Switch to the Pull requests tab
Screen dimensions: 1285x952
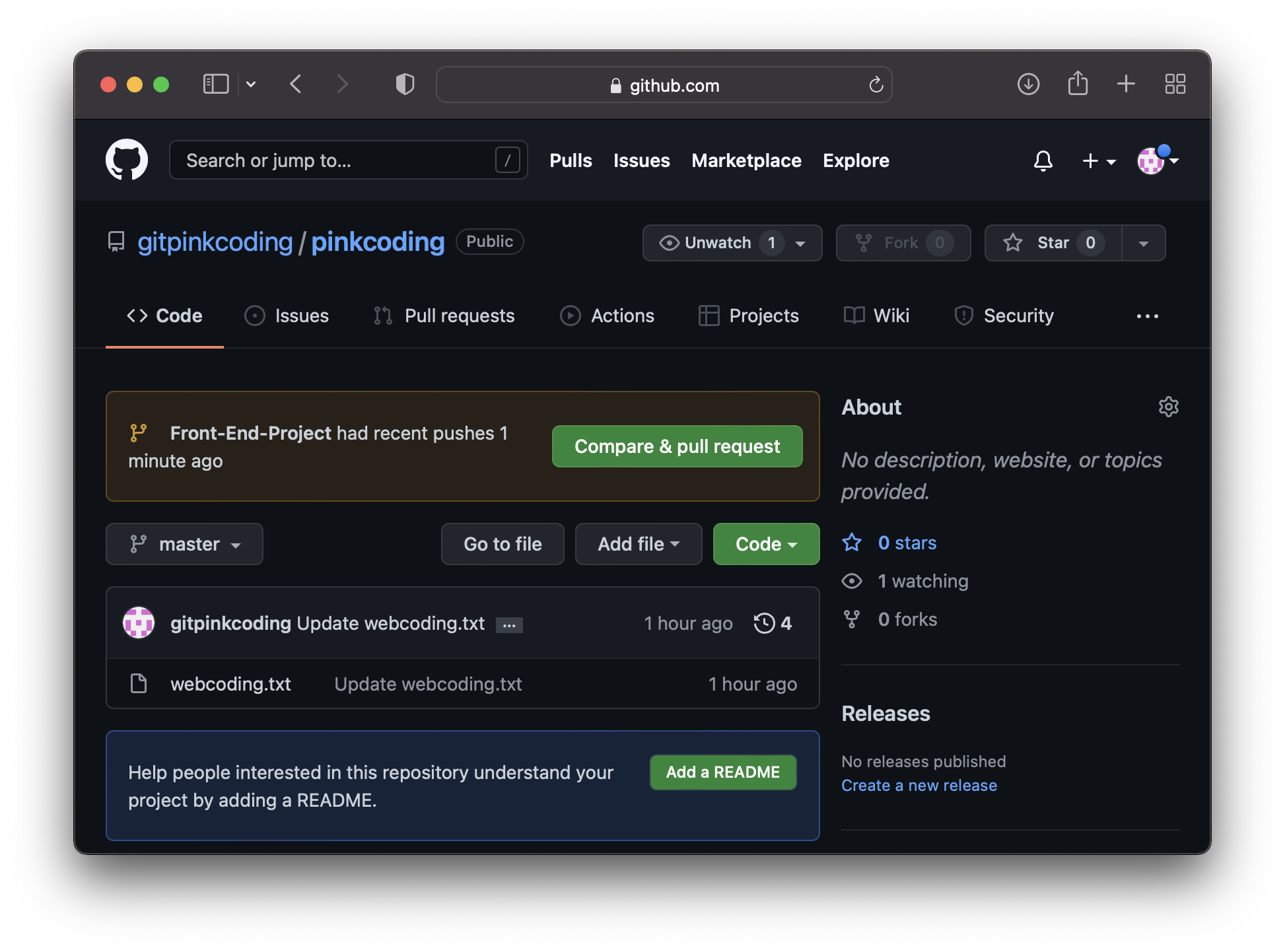tap(444, 316)
